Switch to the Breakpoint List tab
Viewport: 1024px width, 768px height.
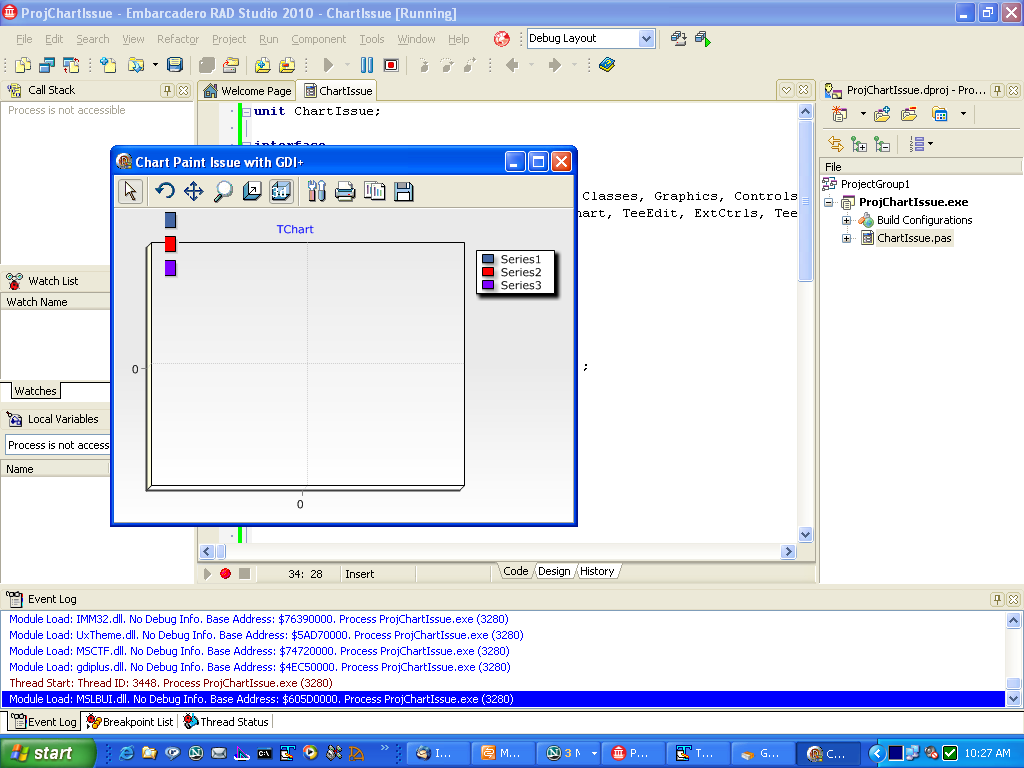(x=130, y=722)
